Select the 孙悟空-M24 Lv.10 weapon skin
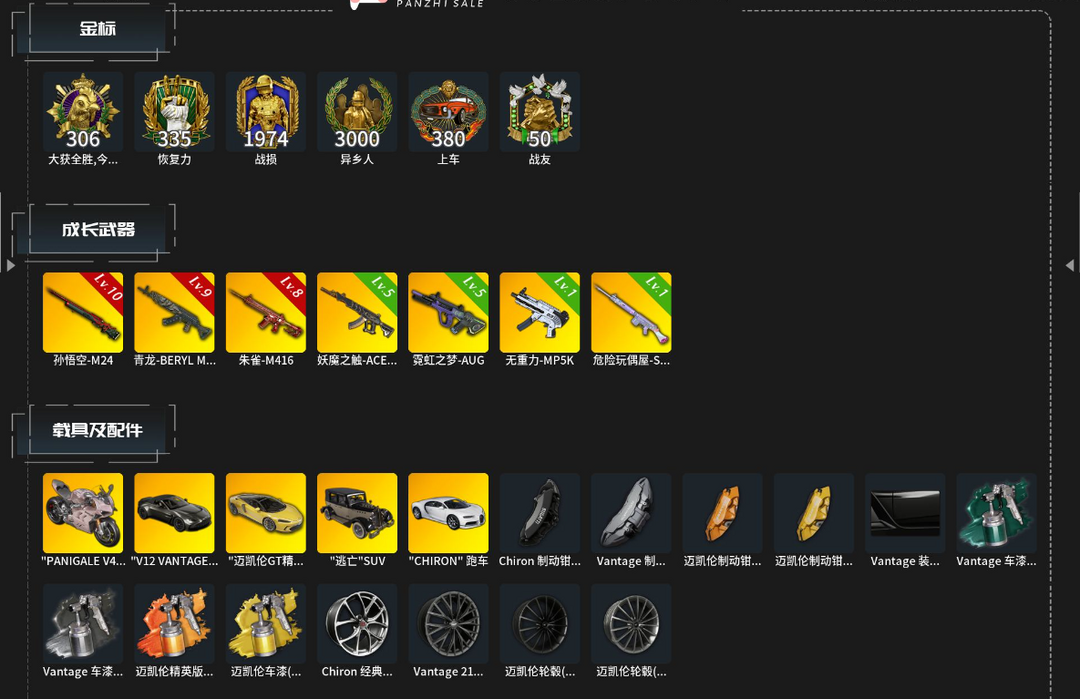 pyautogui.click(x=83, y=313)
